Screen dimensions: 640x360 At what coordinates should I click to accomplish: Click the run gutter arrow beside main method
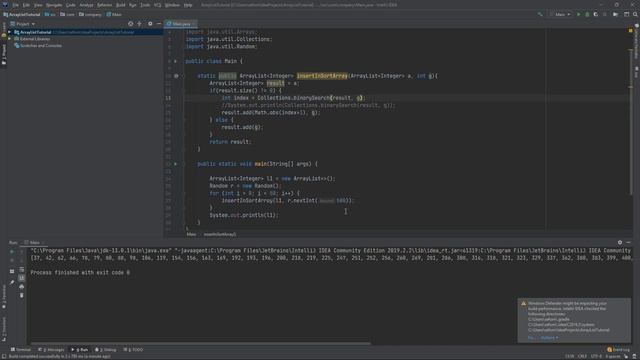point(176,164)
